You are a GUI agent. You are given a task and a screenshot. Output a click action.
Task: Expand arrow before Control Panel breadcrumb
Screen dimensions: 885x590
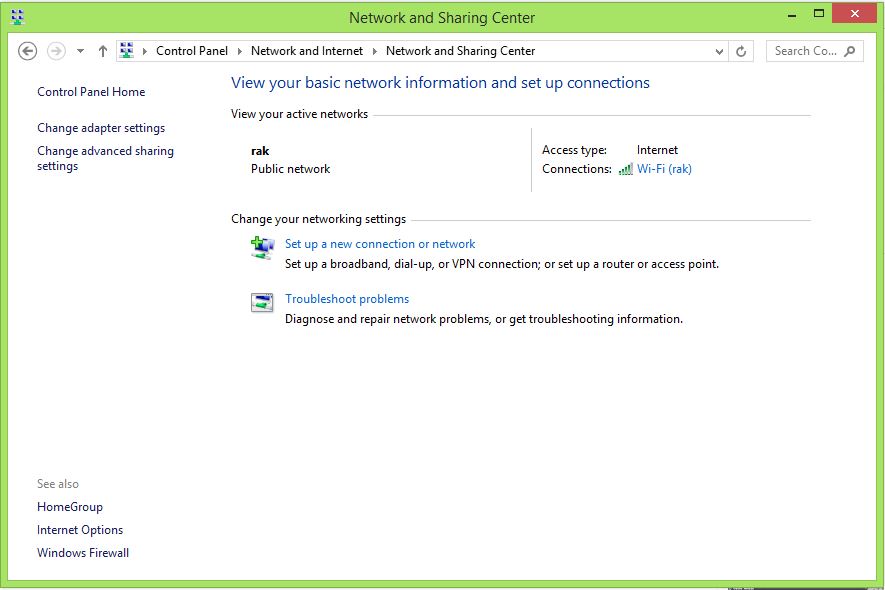[144, 51]
